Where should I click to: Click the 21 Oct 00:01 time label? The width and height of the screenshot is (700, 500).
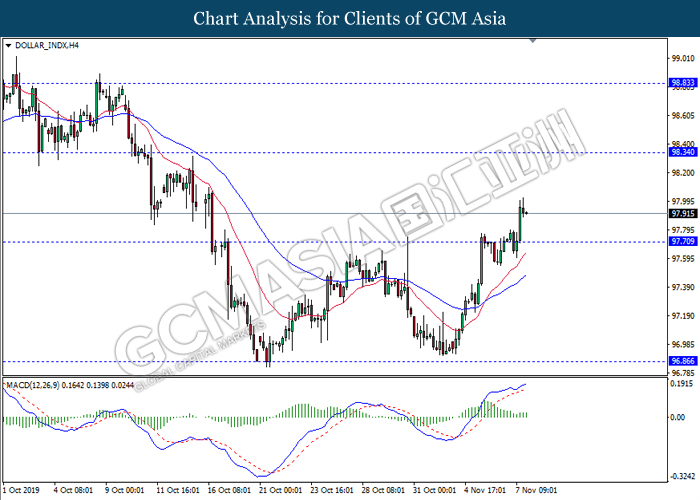click(x=280, y=490)
